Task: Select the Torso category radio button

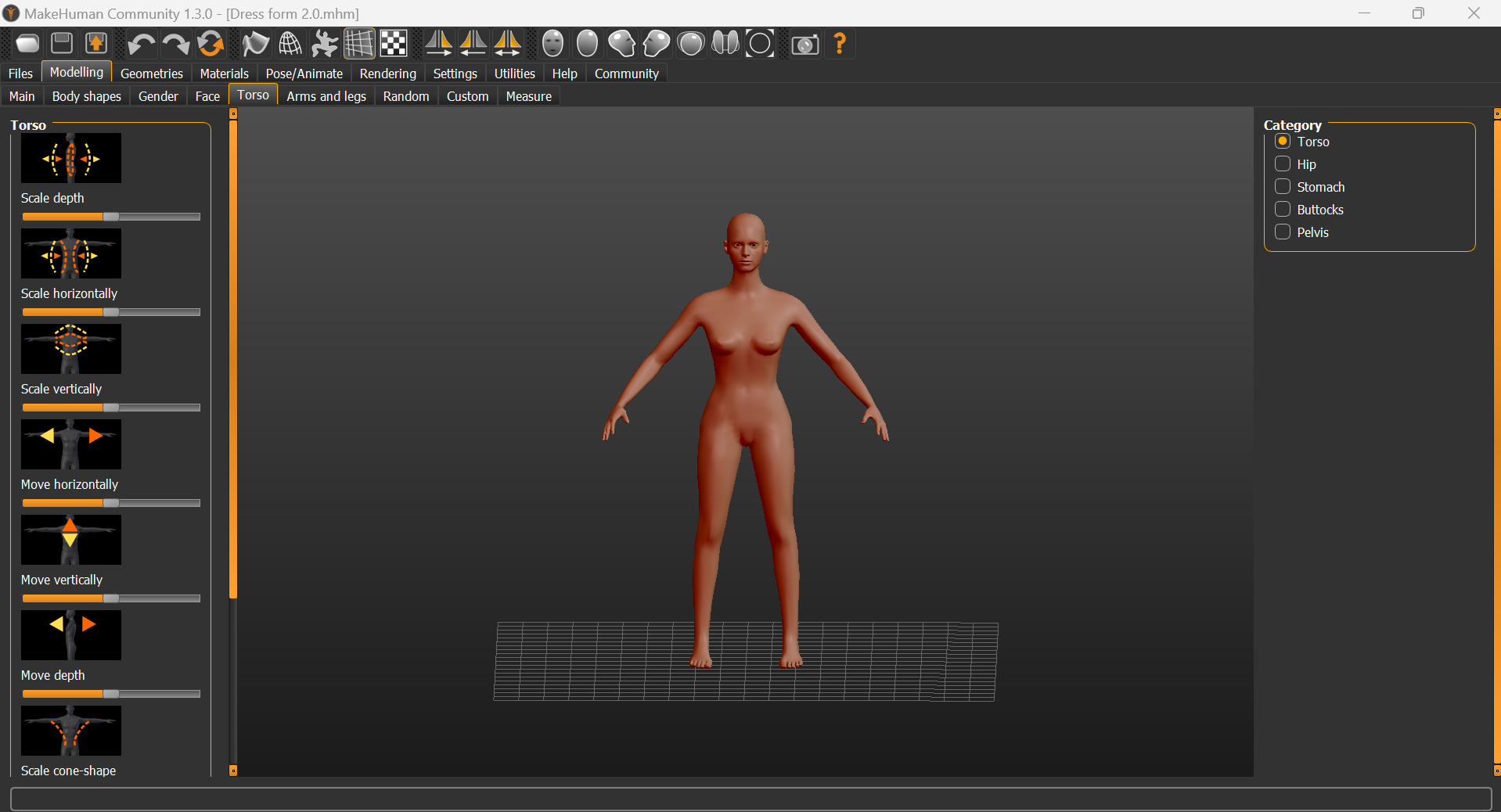Action: (x=1283, y=142)
